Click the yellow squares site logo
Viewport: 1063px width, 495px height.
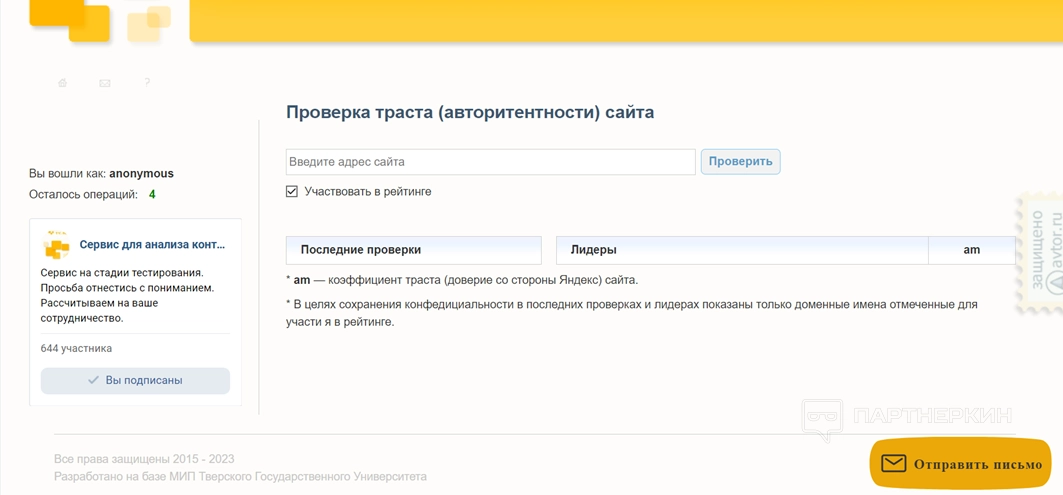pyautogui.click(x=100, y=20)
